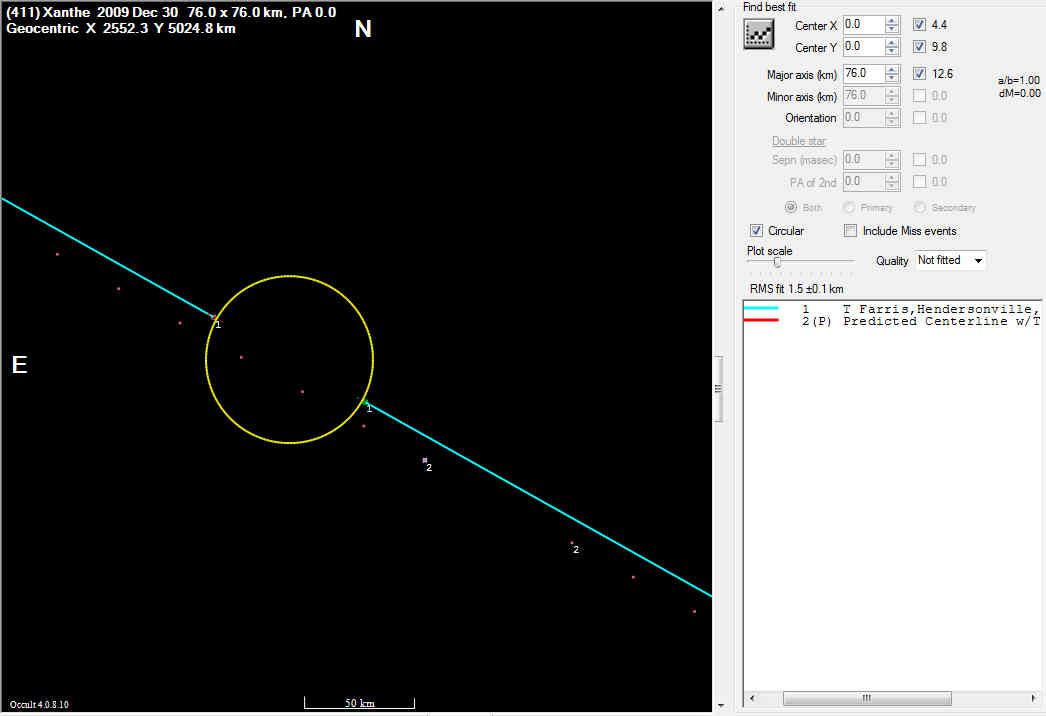Toggle the Center X fit checkbox

click(919, 25)
